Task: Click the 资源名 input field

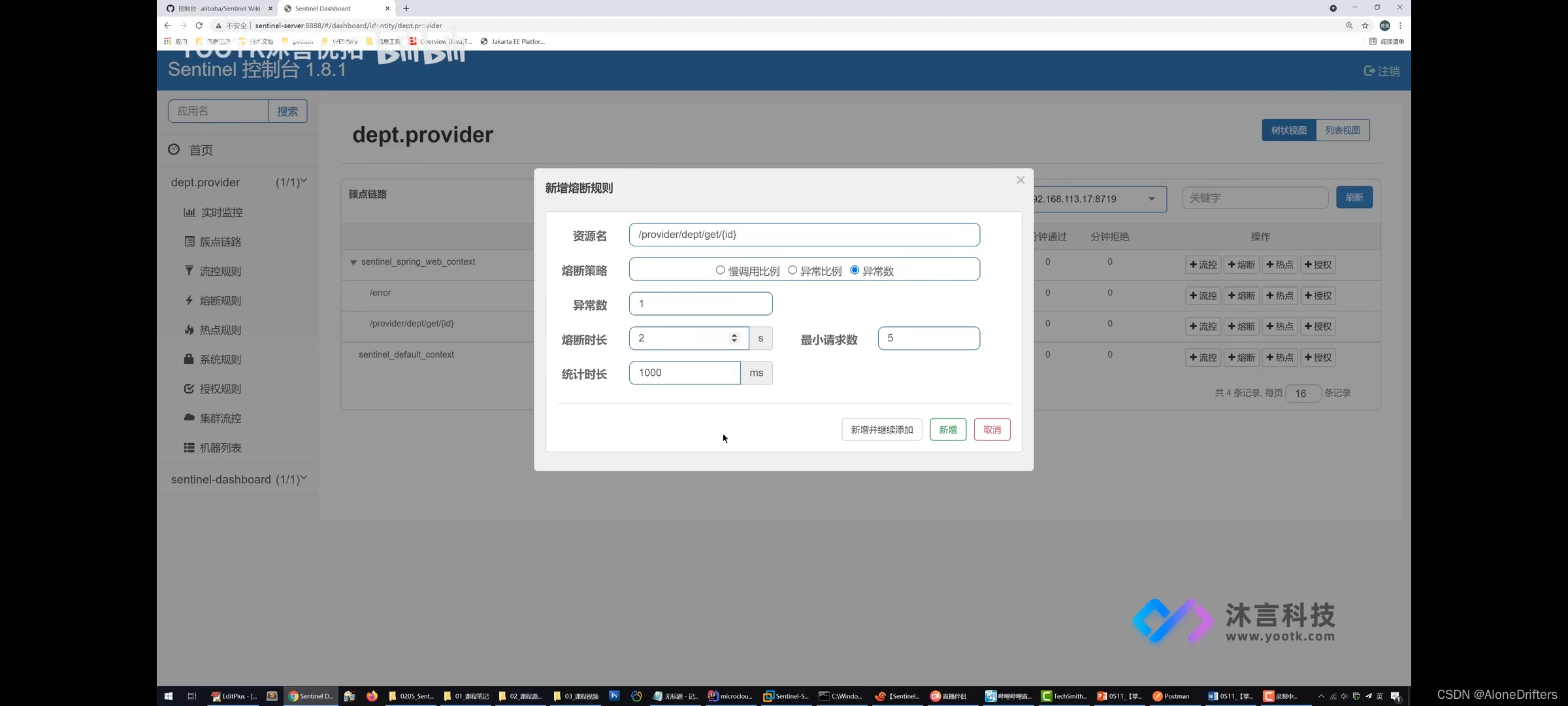Action: coord(804,235)
